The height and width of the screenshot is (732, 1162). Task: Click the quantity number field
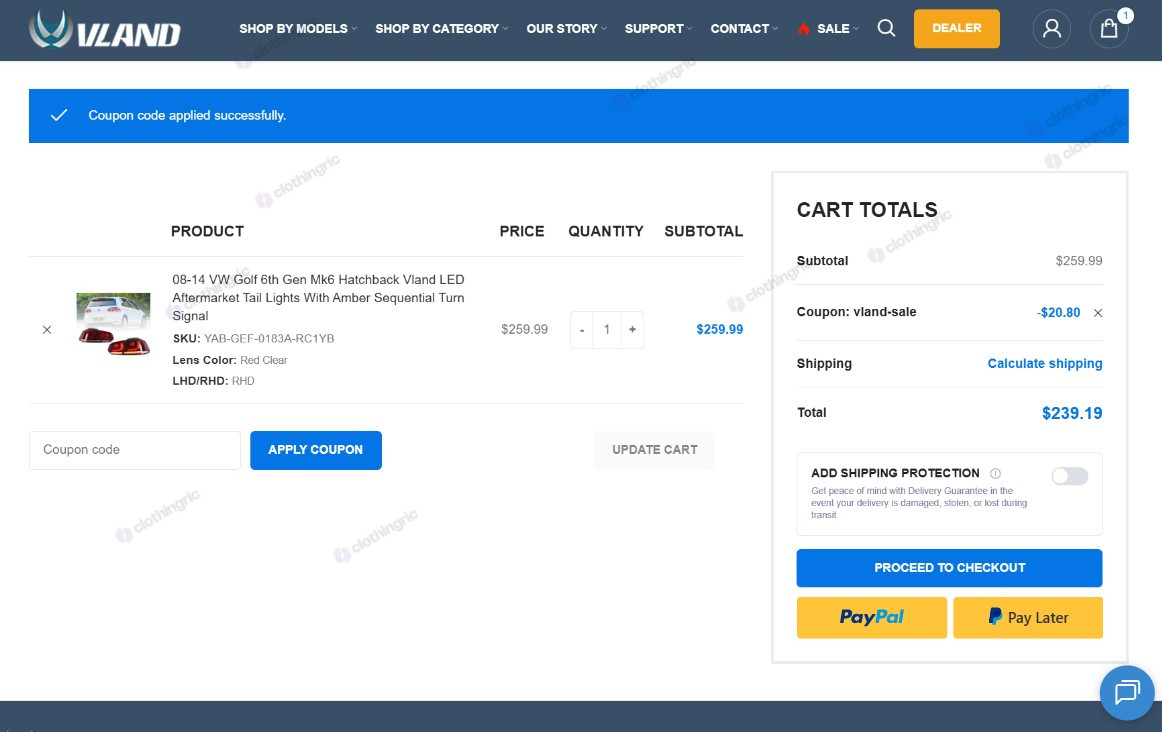[607, 330]
